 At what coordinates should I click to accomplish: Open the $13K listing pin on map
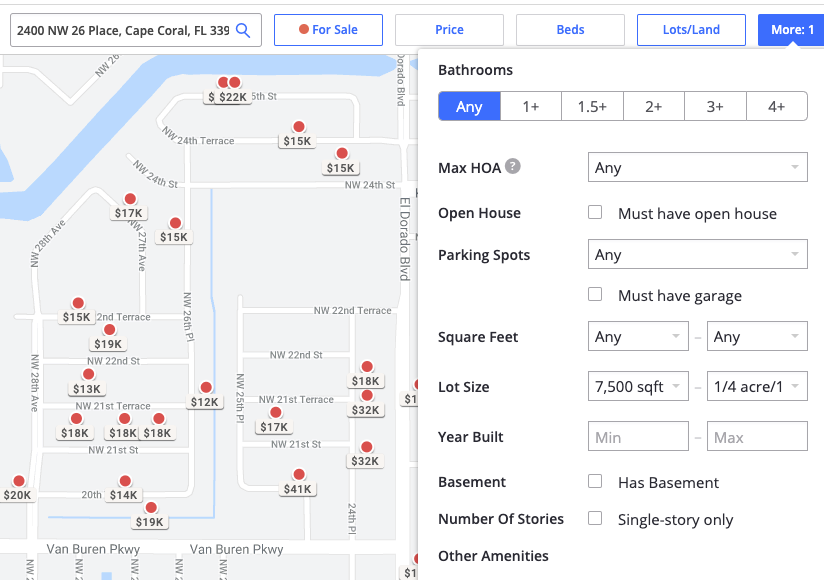coord(87,388)
